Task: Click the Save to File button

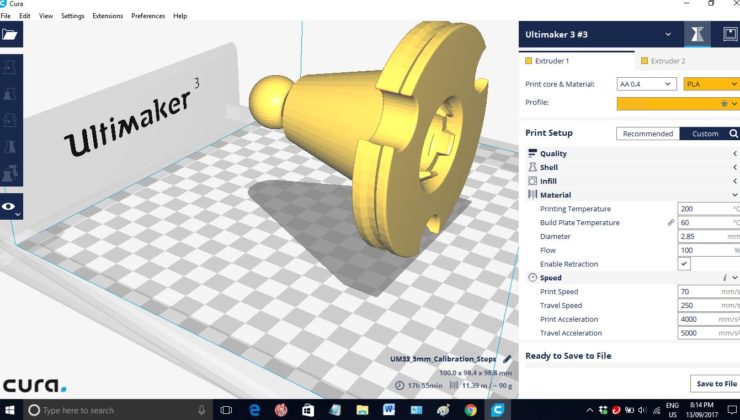Action: pyautogui.click(x=716, y=384)
